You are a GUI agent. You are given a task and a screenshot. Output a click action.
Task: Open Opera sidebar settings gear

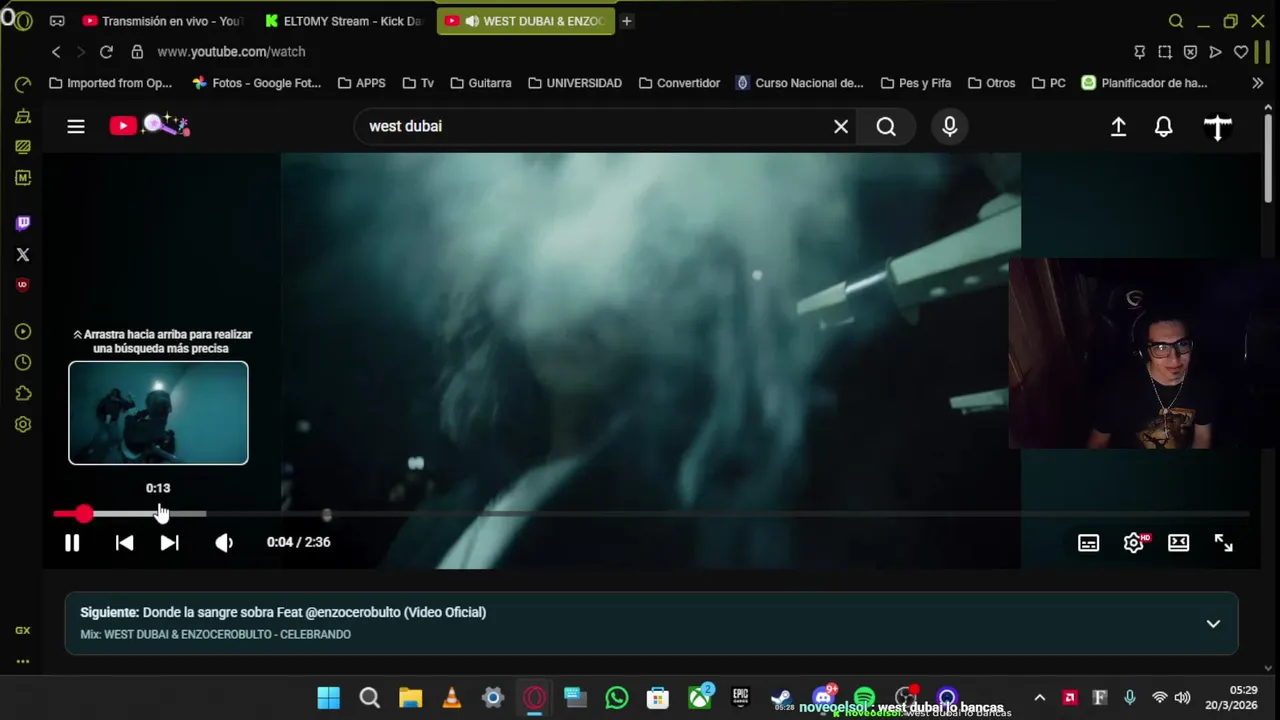click(x=23, y=425)
